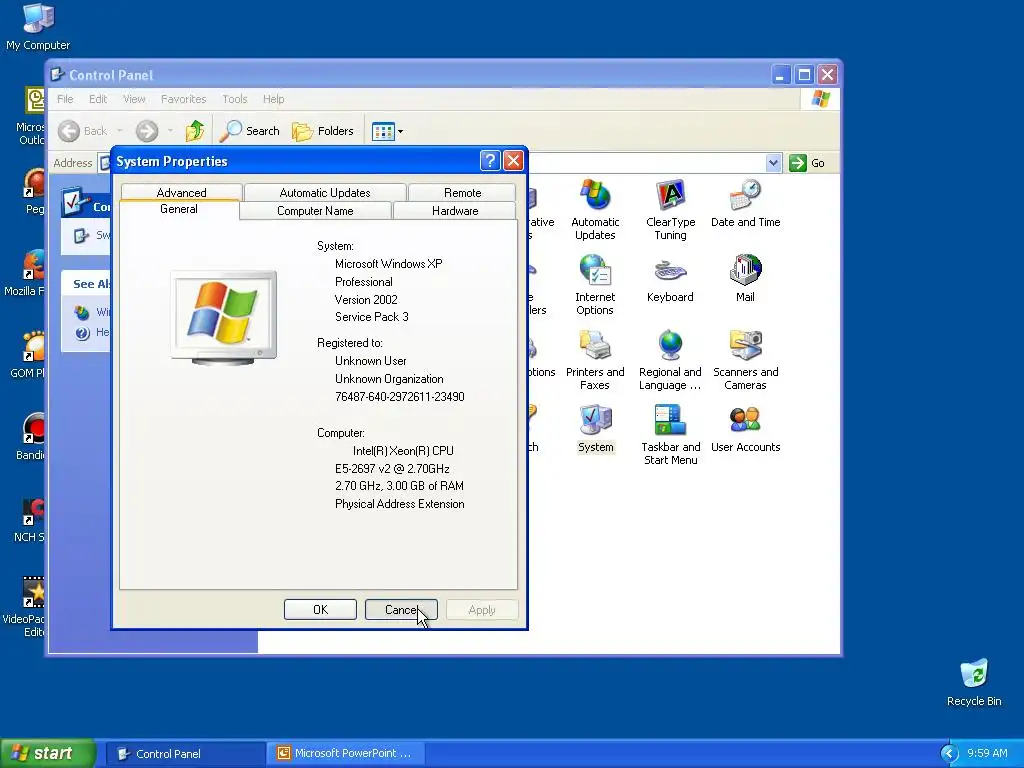Open the View menu
The image size is (1024, 768).
[134, 99]
